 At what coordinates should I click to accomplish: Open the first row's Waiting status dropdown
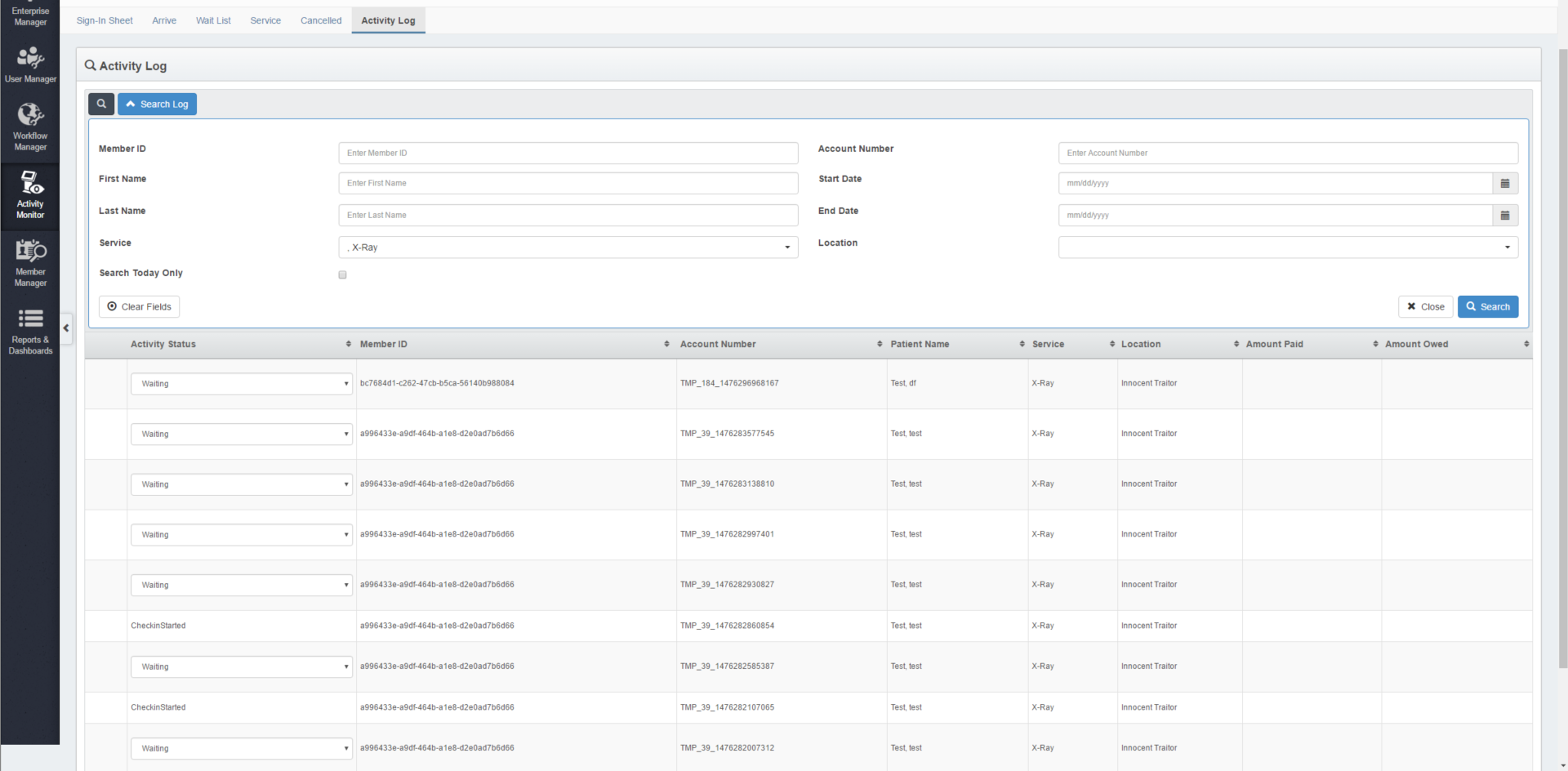click(x=241, y=384)
